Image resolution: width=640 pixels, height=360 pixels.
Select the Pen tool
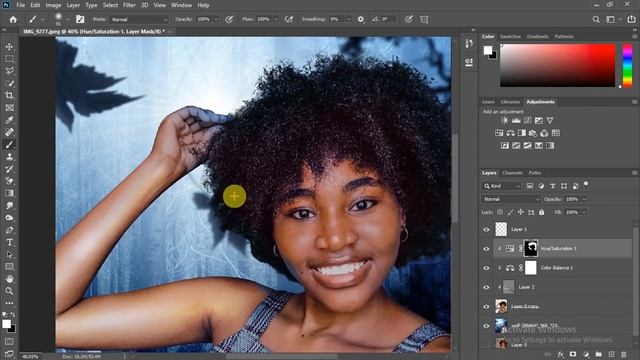(x=9, y=230)
